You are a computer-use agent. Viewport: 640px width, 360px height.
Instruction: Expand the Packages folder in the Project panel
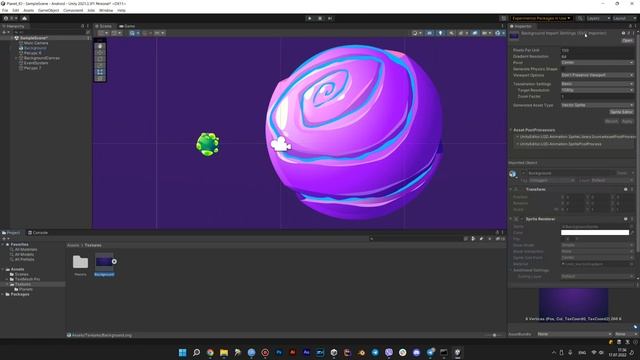tap(3, 294)
